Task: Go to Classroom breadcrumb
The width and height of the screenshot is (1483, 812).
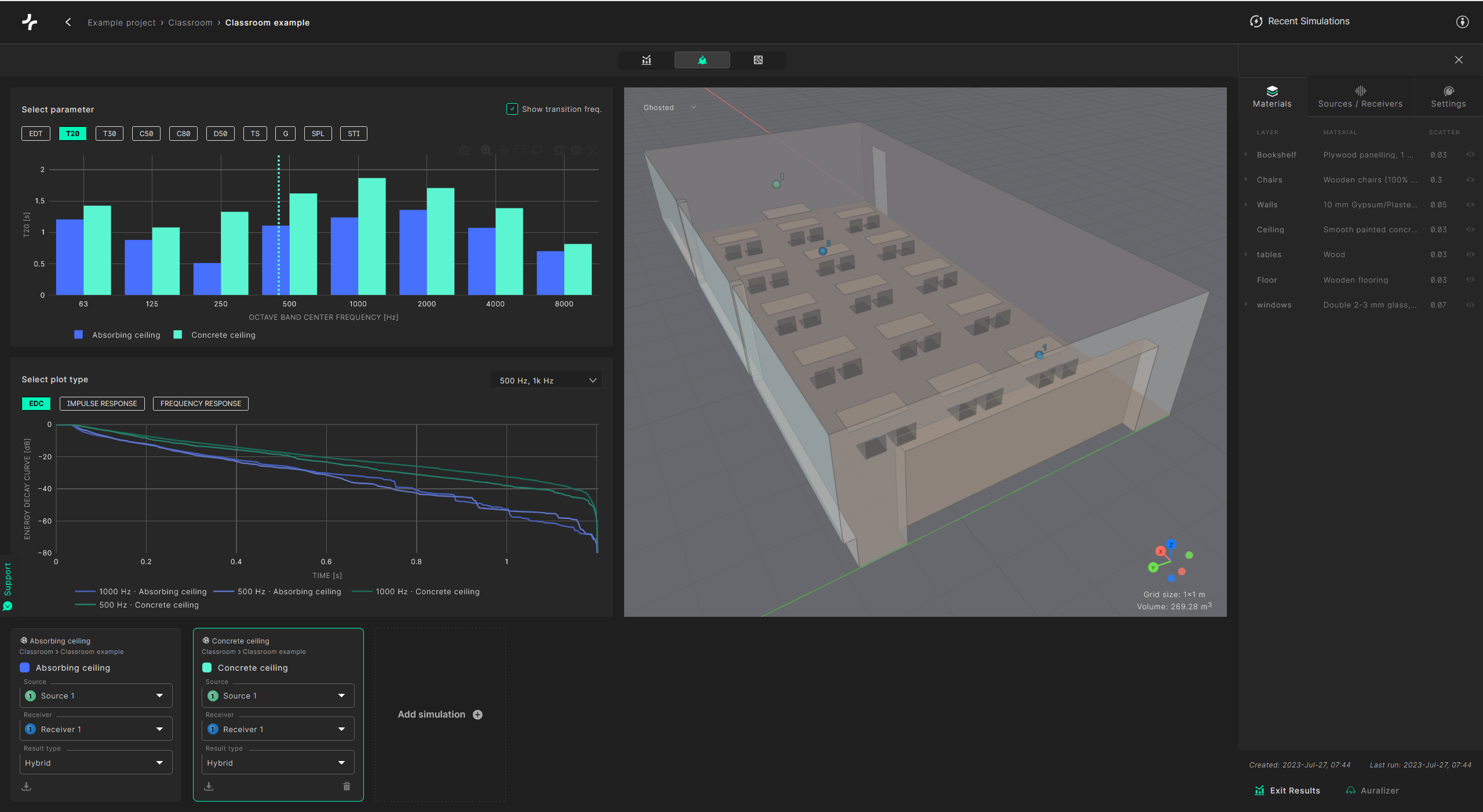Action: [x=190, y=23]
